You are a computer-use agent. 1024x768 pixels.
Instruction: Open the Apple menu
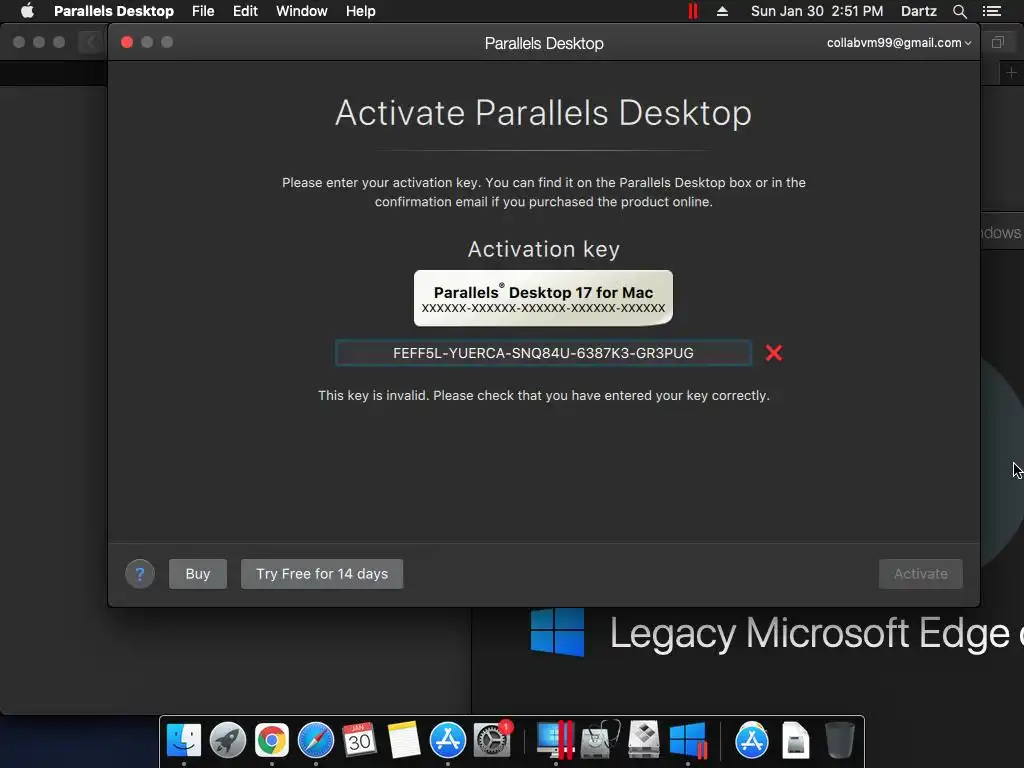point(27,11)
